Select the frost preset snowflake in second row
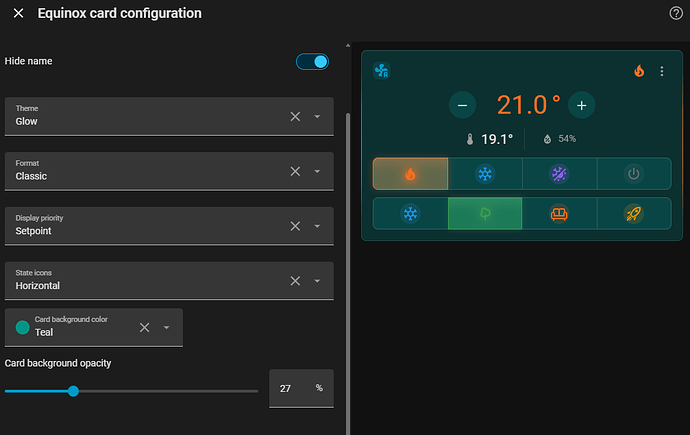 pyautogui.click(x=411, y=214)
